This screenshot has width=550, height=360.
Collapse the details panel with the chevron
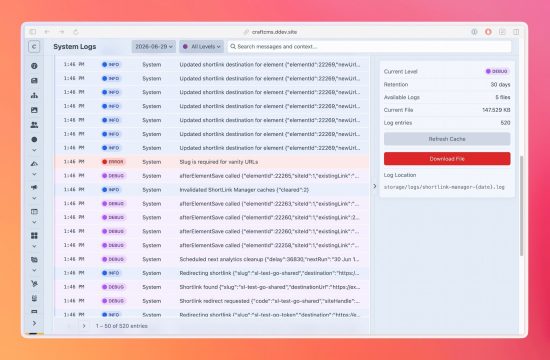375,186
